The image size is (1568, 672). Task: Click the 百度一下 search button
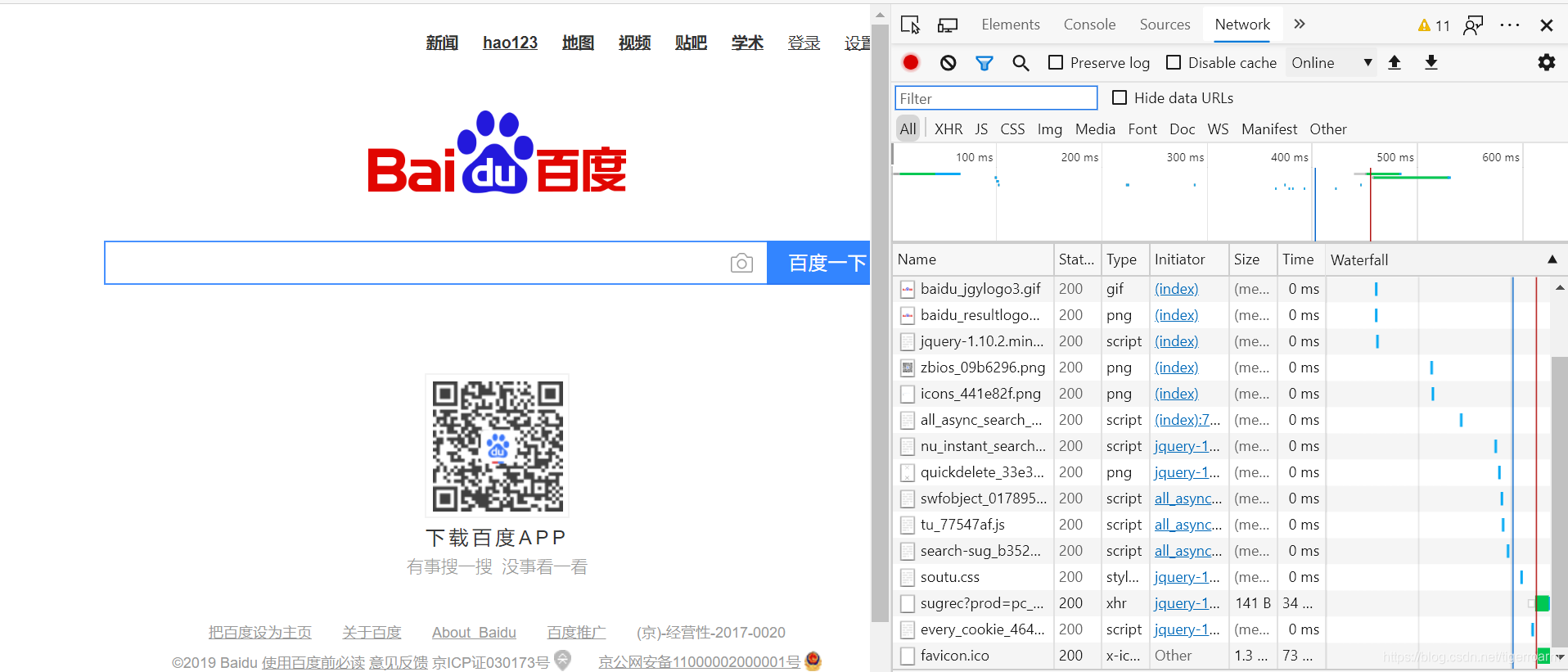point(818,263)
